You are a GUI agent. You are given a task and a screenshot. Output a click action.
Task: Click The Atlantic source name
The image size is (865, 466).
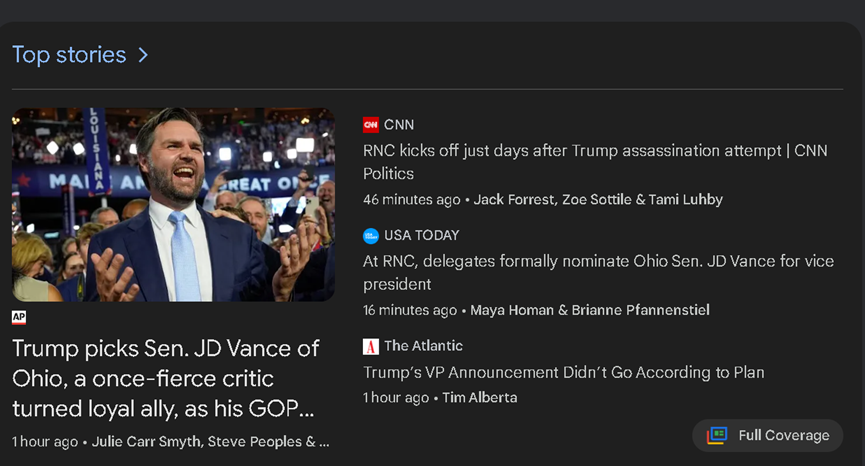tap(423, 346)
